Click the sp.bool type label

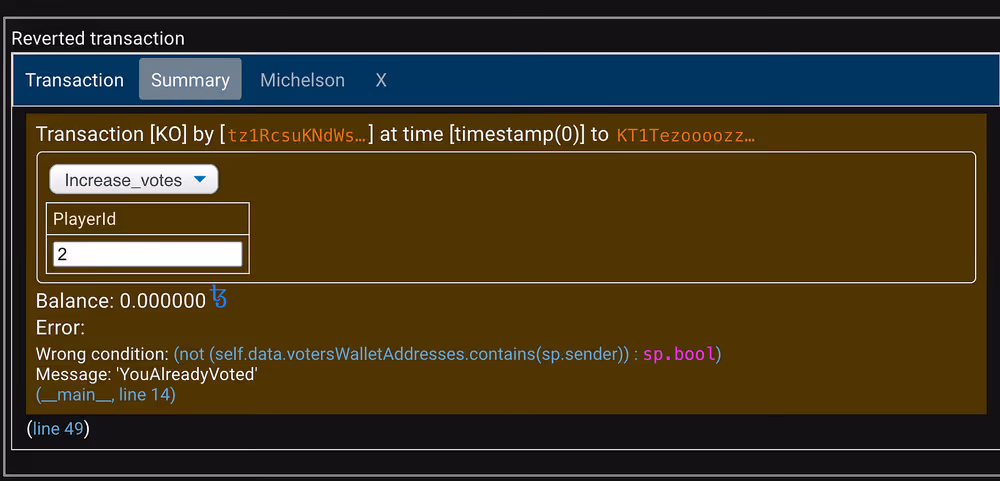tap(681, 354)
